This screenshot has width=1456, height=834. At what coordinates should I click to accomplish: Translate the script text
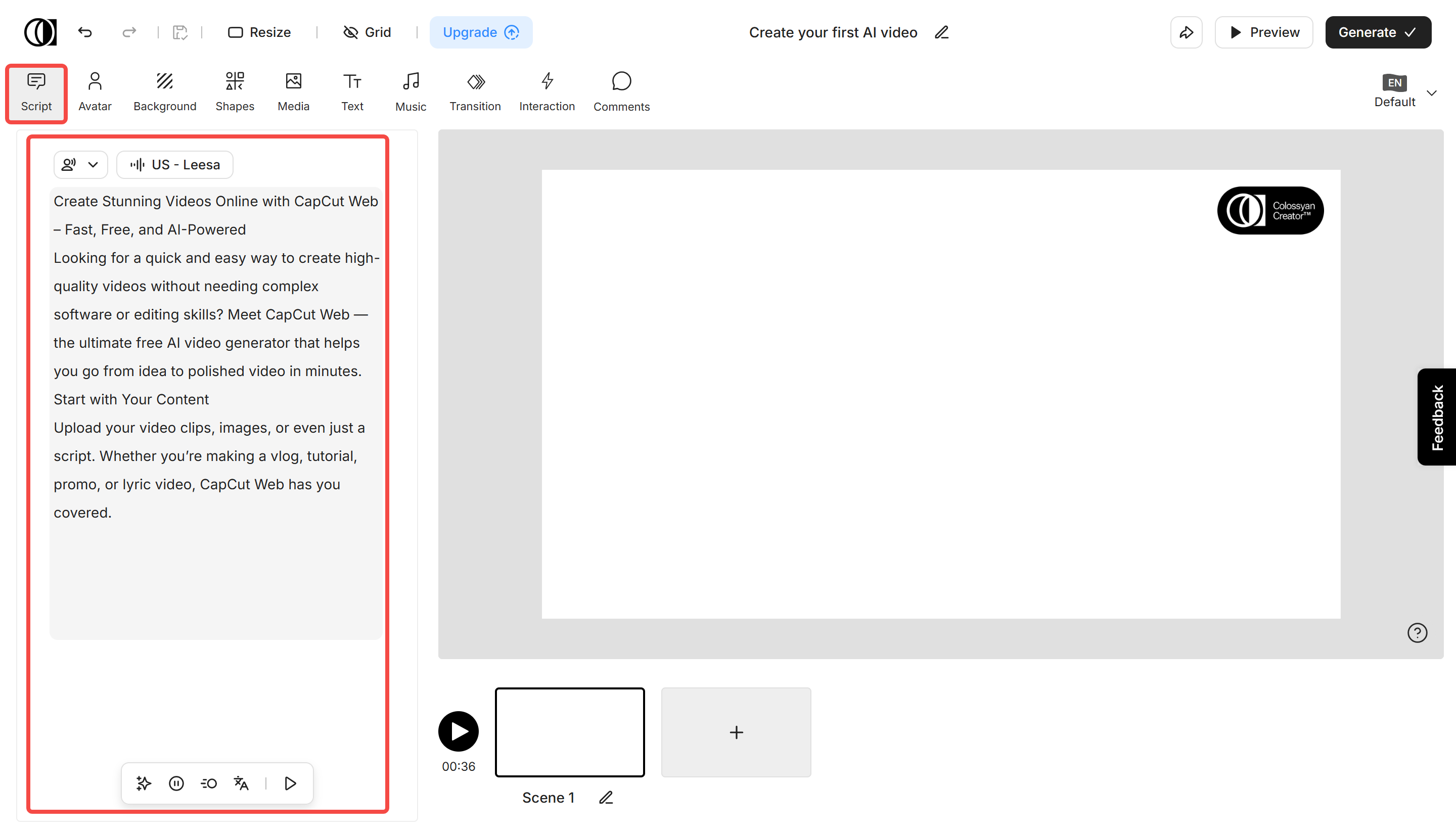241,783
